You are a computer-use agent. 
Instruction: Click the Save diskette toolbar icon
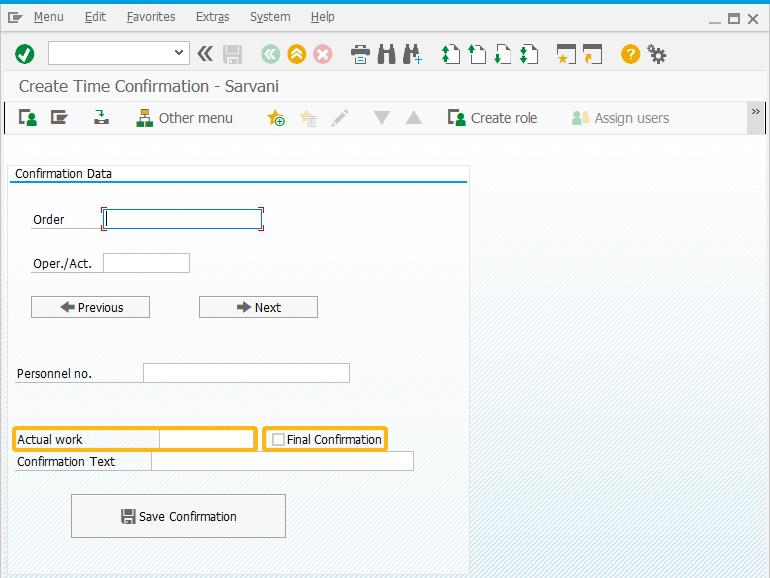pos(233,54)
